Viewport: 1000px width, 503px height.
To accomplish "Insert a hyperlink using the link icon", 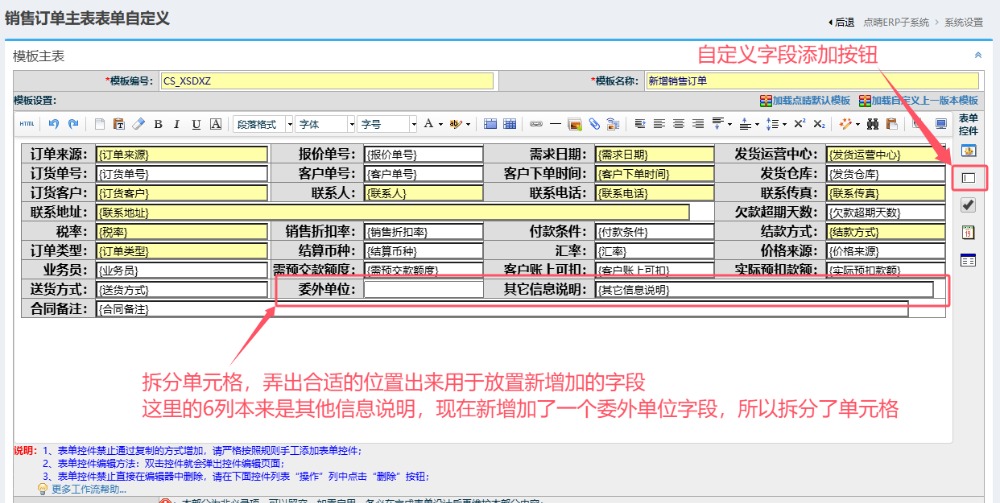I will click(x=535, y=124).
